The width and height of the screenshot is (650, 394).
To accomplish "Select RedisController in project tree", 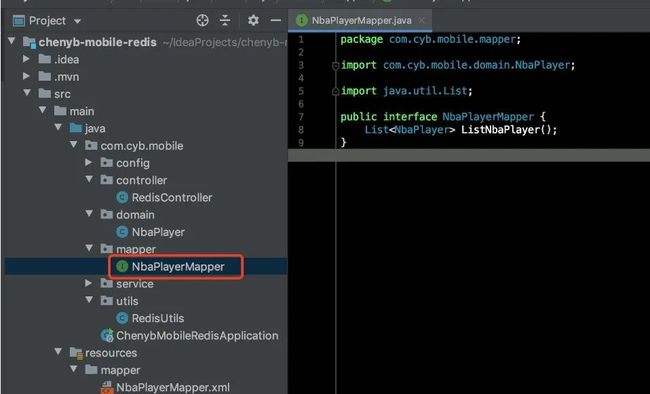I will [x=172, y=197].
